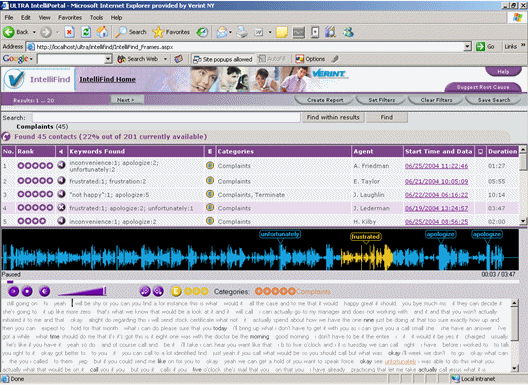Toggle the speaker column header icon
528x385 pixels.
[61, 152]
